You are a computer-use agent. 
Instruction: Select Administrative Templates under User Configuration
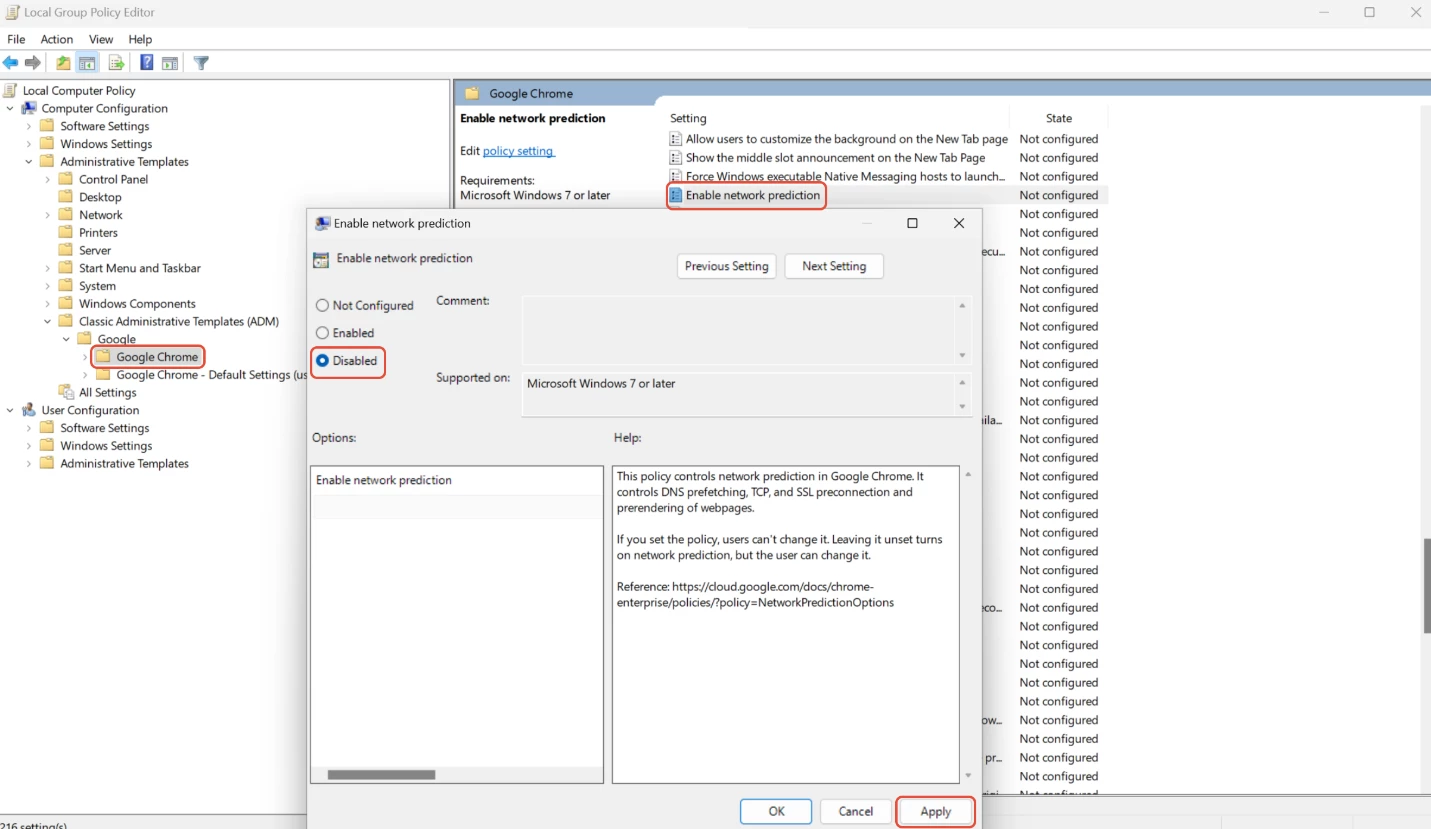click(x=124, y=463)
